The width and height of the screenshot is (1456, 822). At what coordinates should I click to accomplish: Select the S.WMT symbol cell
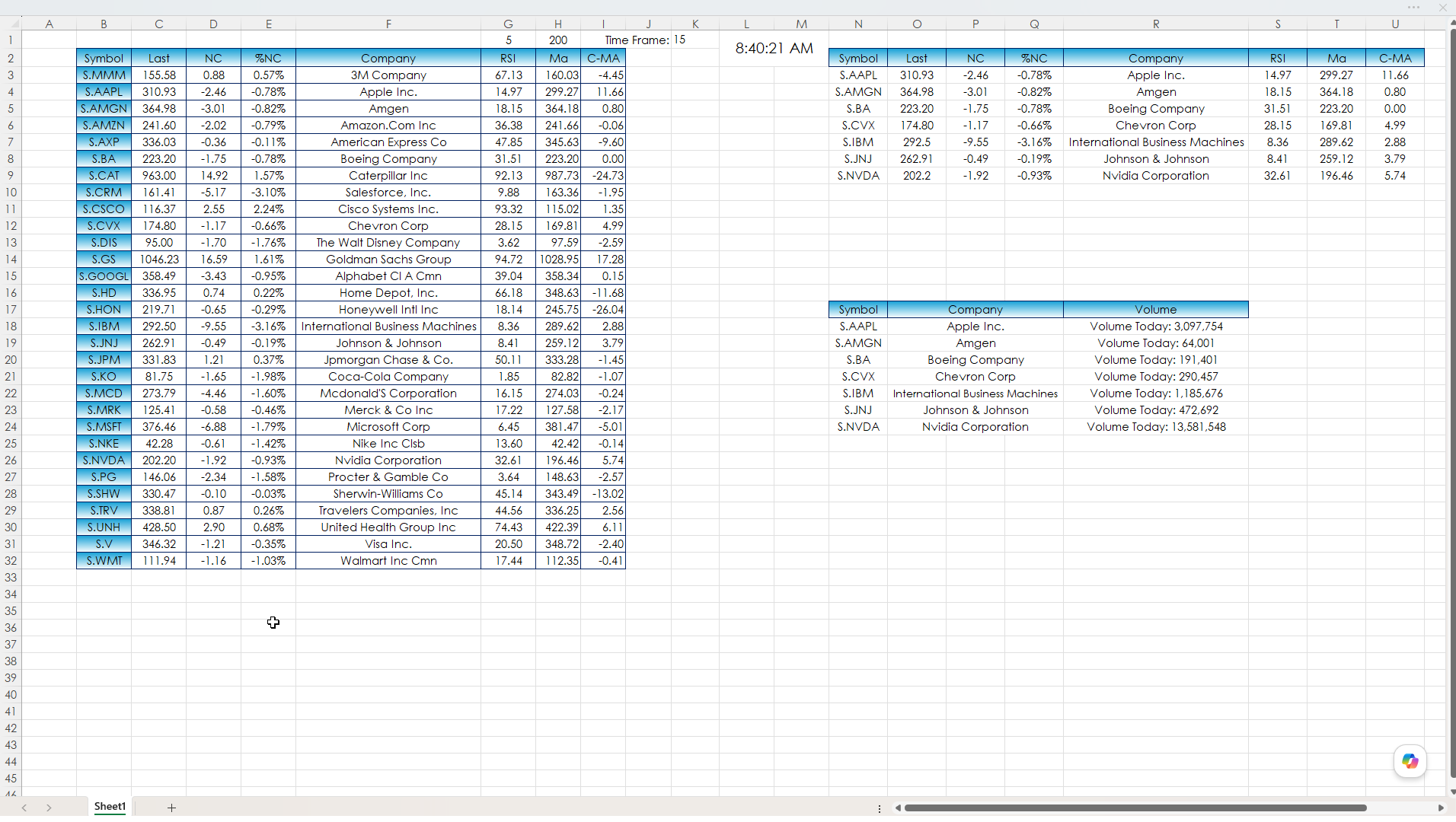(x=104, y=561)
